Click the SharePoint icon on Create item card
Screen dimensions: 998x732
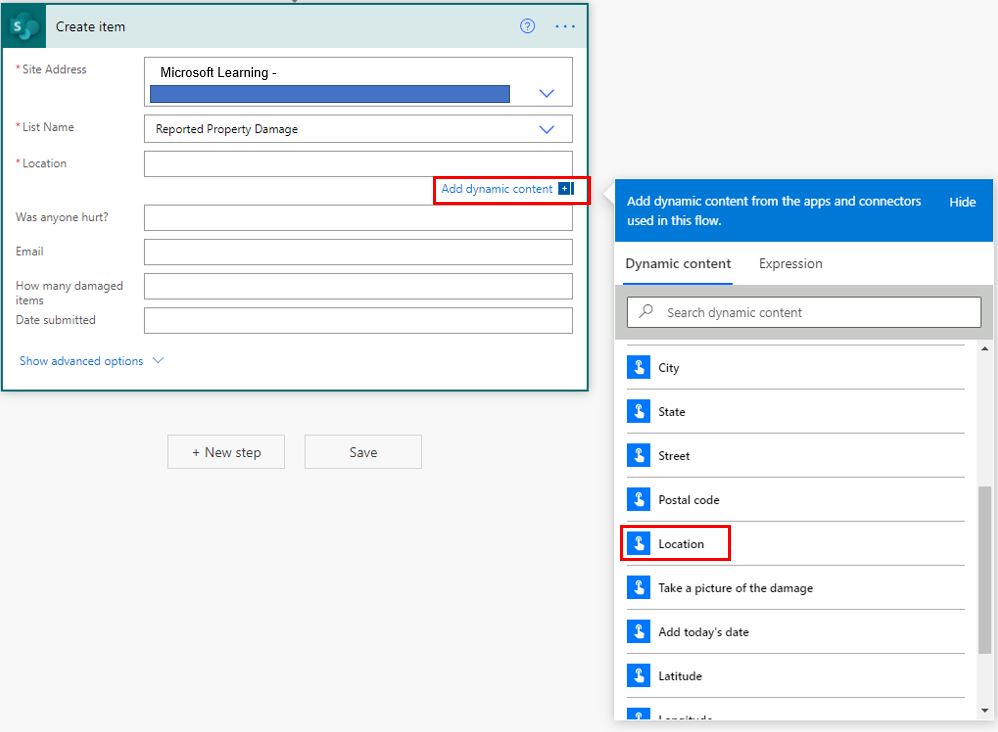tap(24, 27)
